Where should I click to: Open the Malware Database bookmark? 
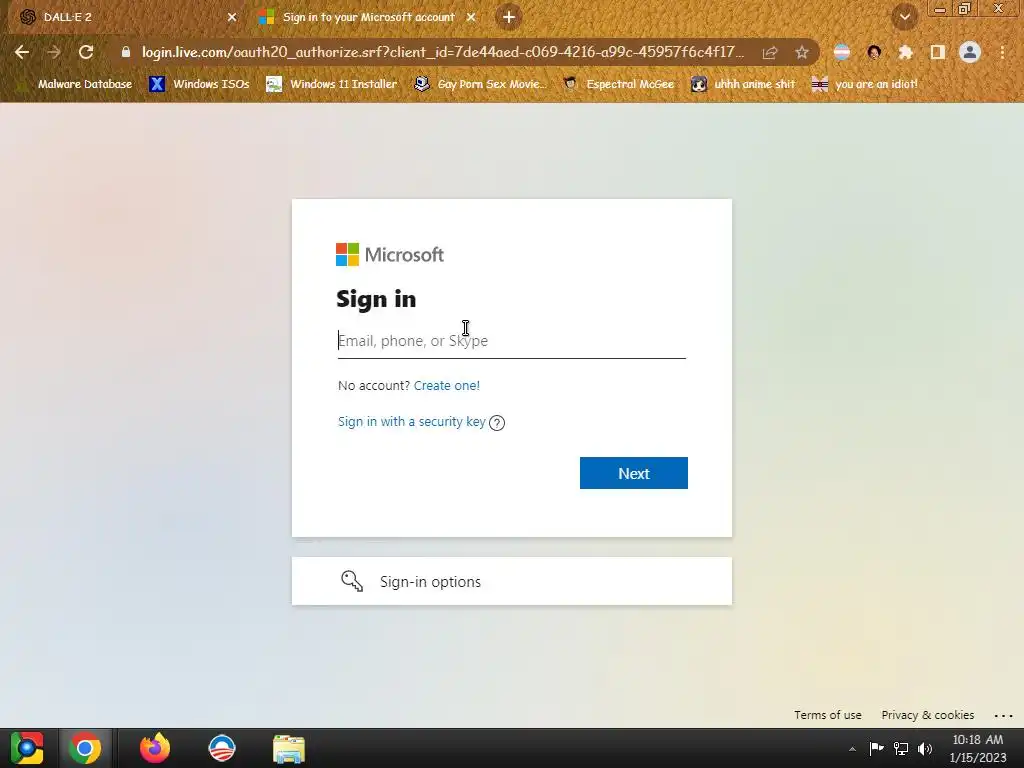coord(76,84)
